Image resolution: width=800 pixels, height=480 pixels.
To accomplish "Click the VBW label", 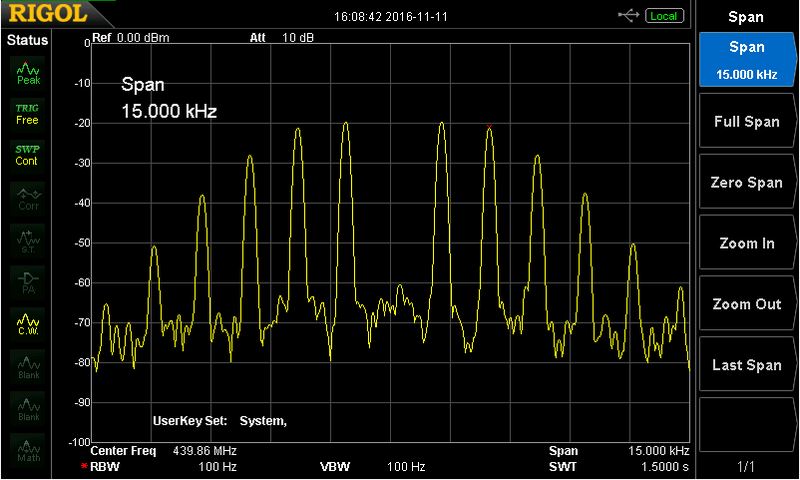I will (x=335, y=466).
